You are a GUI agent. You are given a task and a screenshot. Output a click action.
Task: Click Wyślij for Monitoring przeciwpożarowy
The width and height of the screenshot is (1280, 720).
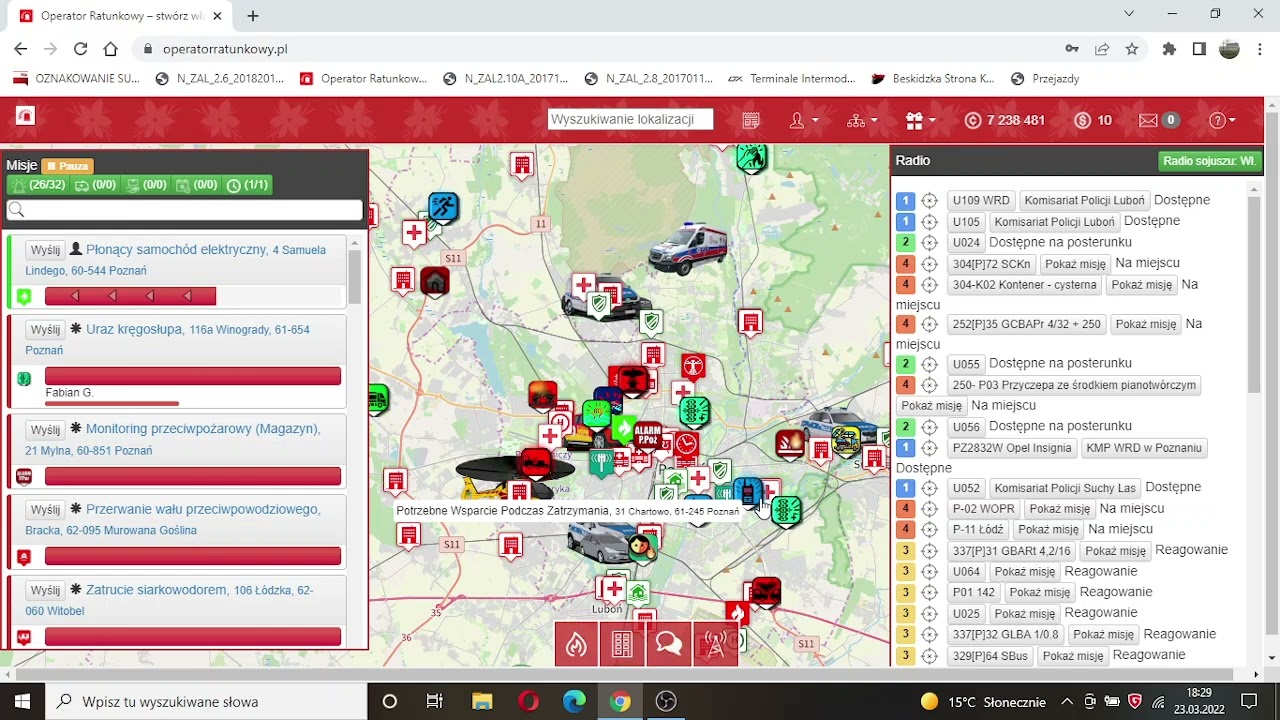(x=45, y=429)
